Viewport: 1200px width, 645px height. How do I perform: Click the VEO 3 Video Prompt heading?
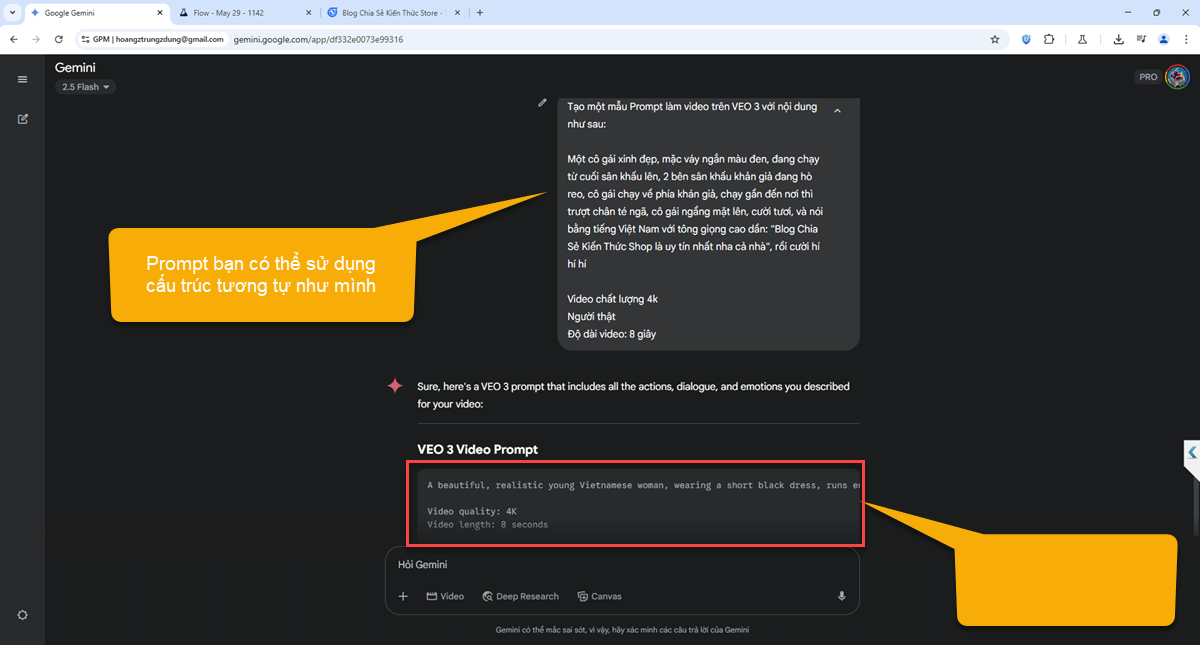point(477,450)
